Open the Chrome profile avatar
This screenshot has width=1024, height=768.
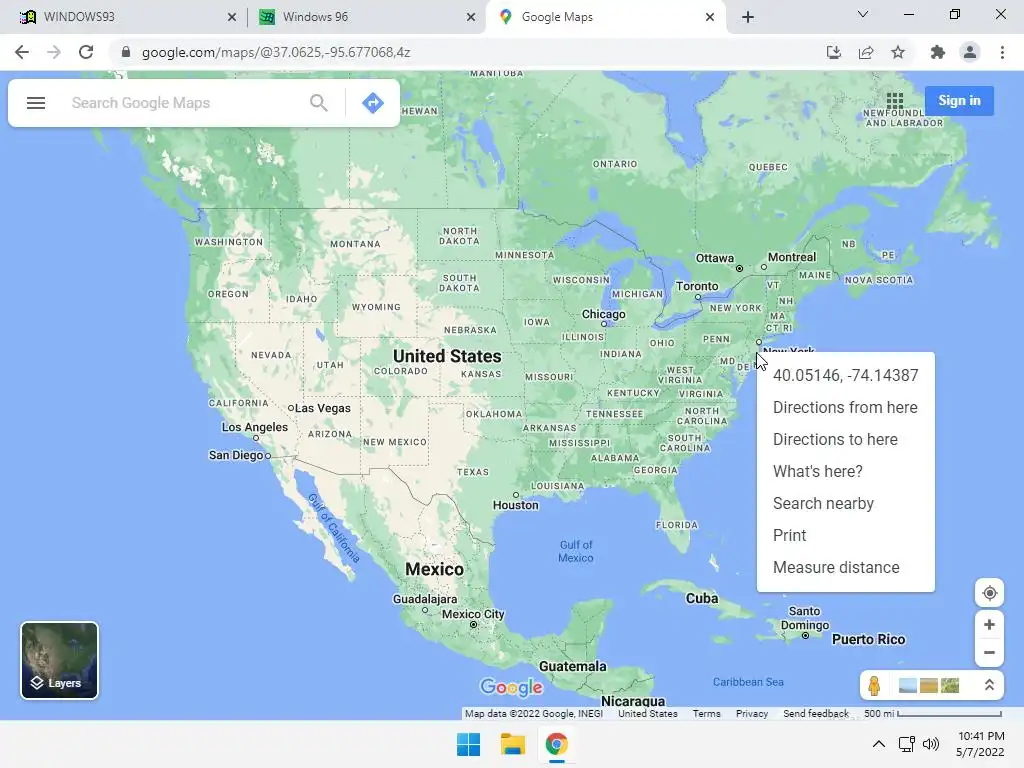click(x=970, y=52)
